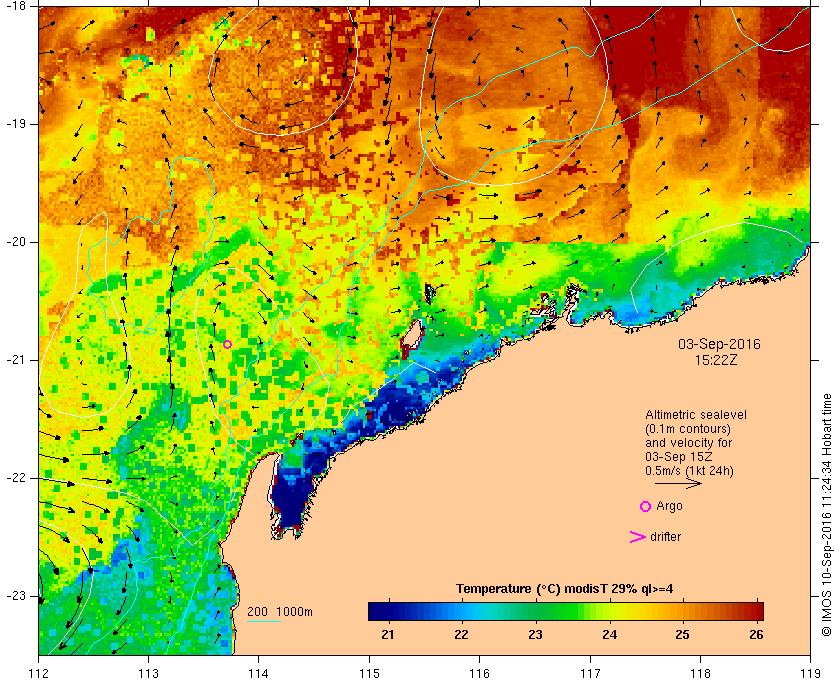
Task: Click the 0.5m/s velocity scale arrow
Action: (678, 483)
